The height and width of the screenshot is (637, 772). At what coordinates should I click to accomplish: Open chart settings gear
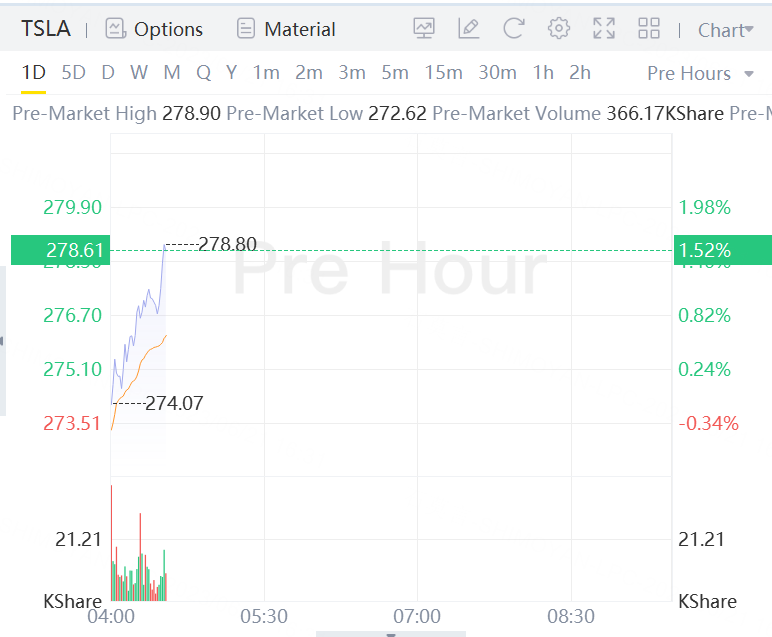coord(559,29)
